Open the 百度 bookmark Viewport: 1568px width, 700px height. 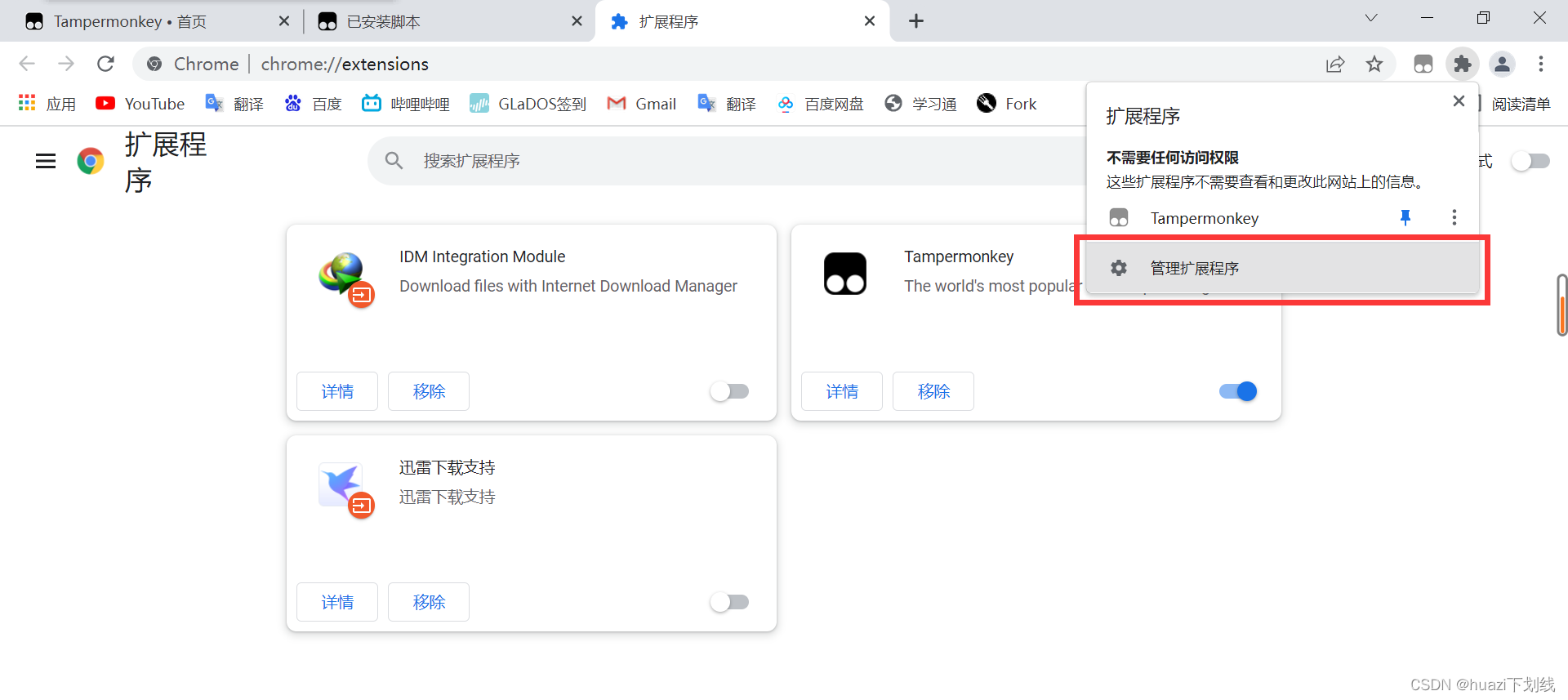click(313, 104)
